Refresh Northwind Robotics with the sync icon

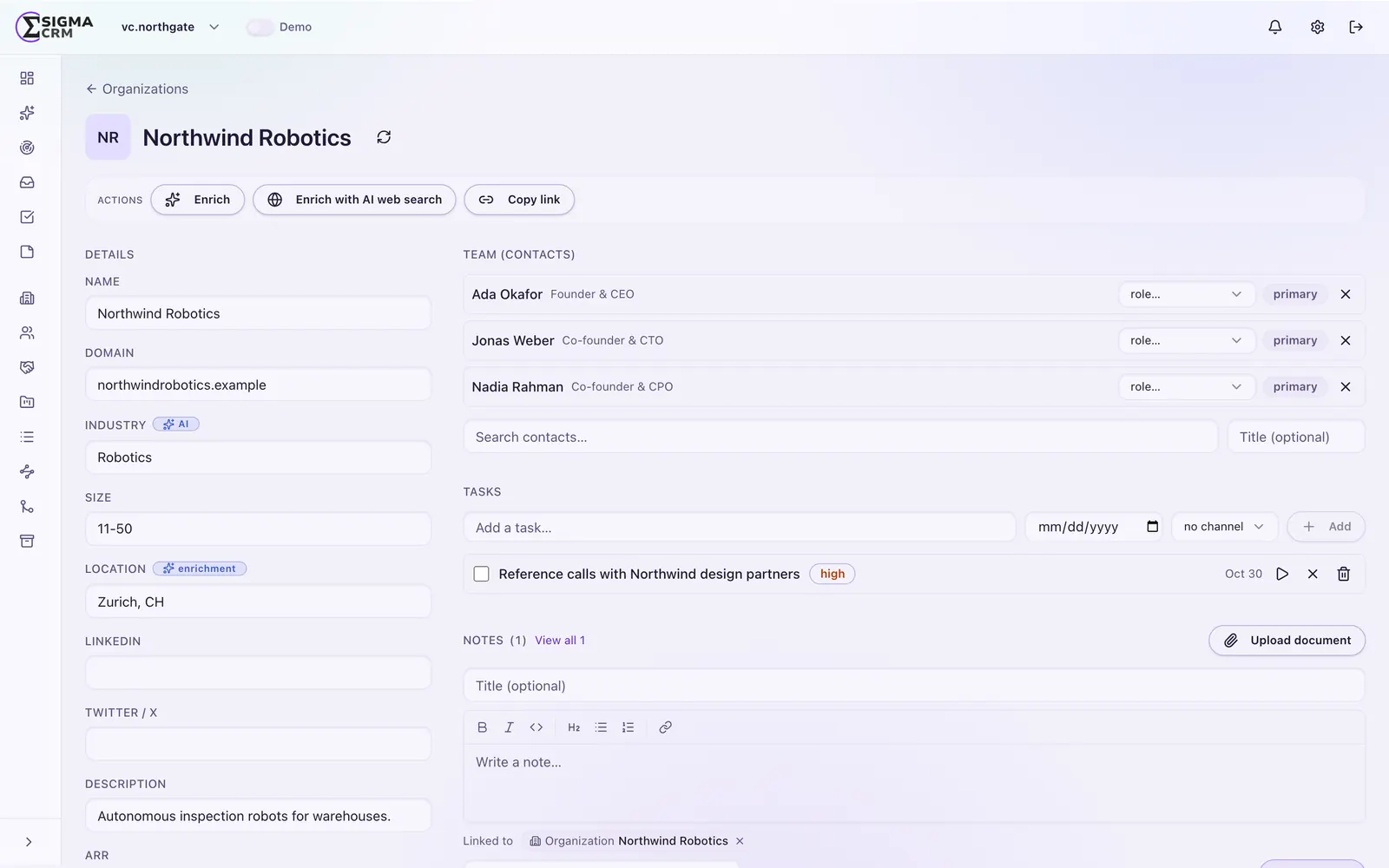point(384,137)
